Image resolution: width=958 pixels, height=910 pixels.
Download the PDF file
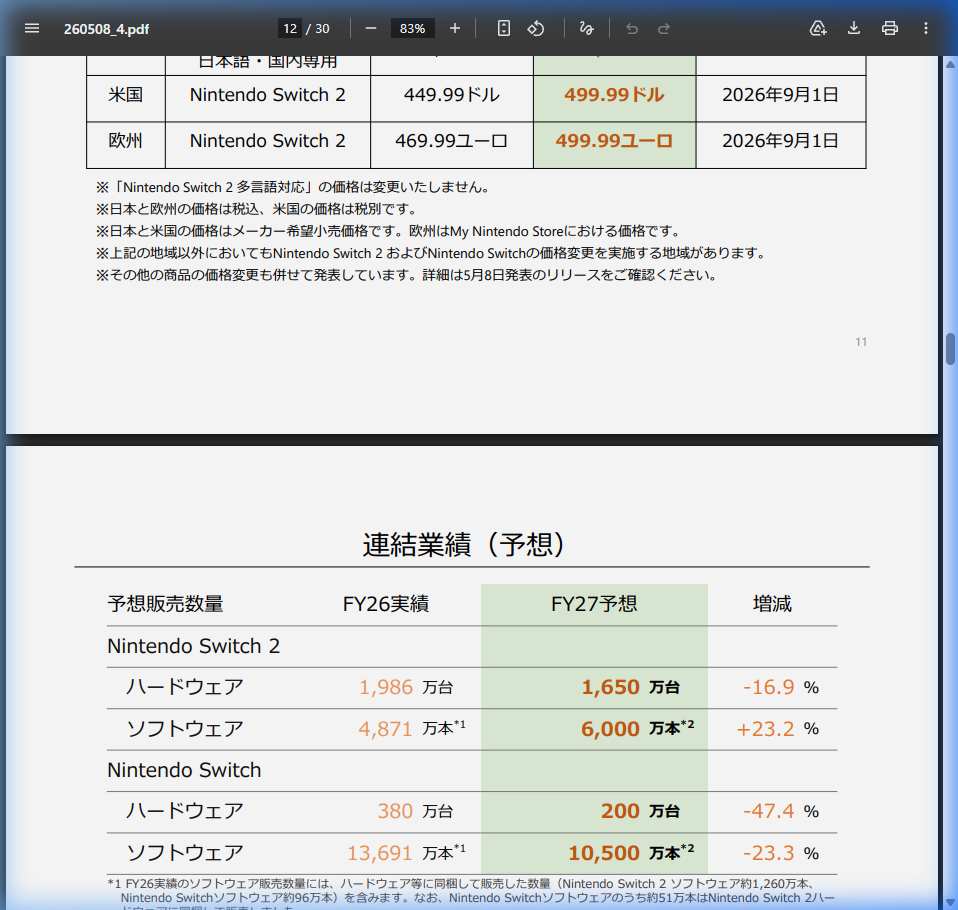pyautogui.click(x=854, y=29)
